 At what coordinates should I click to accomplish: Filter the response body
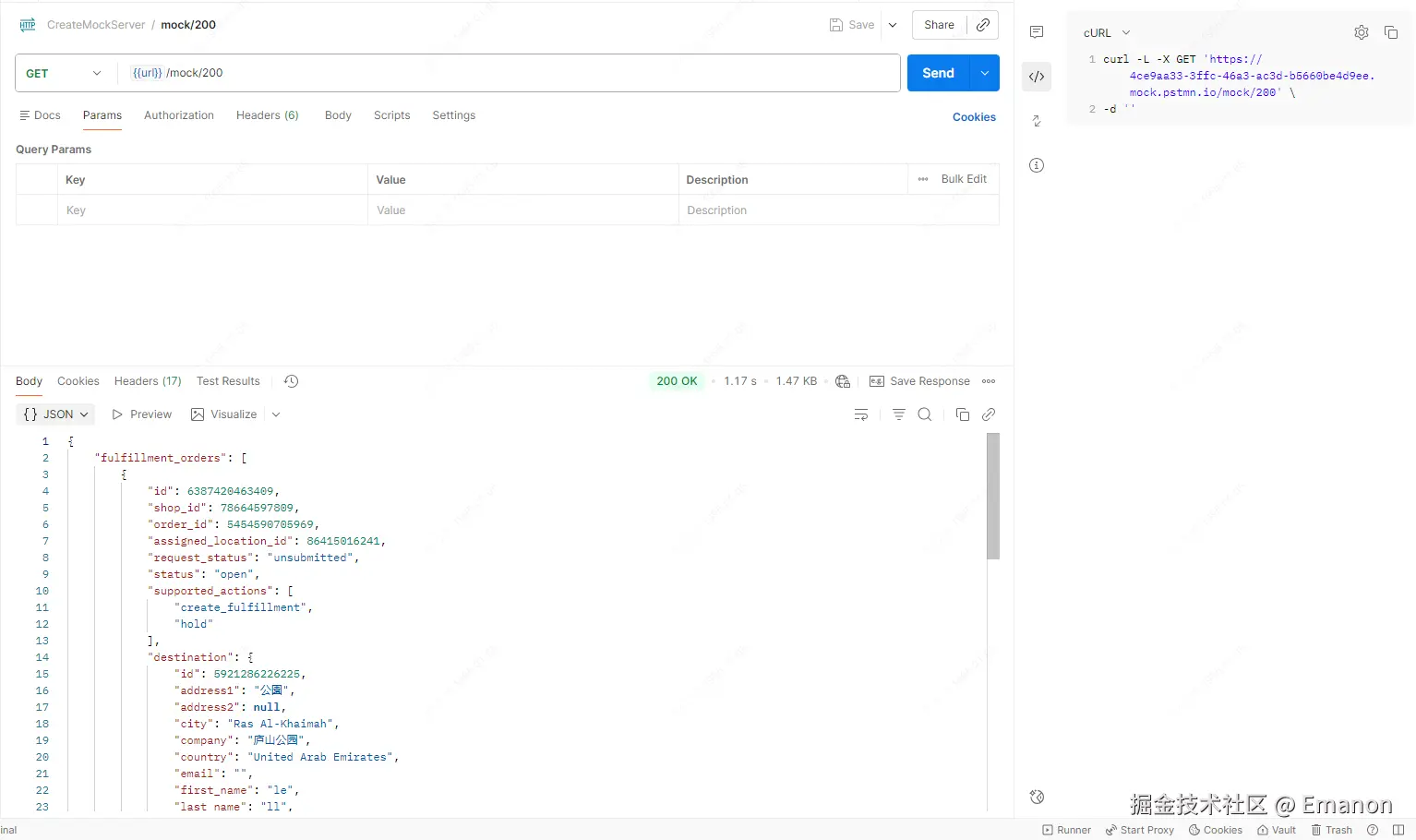[x=898, y=414]
